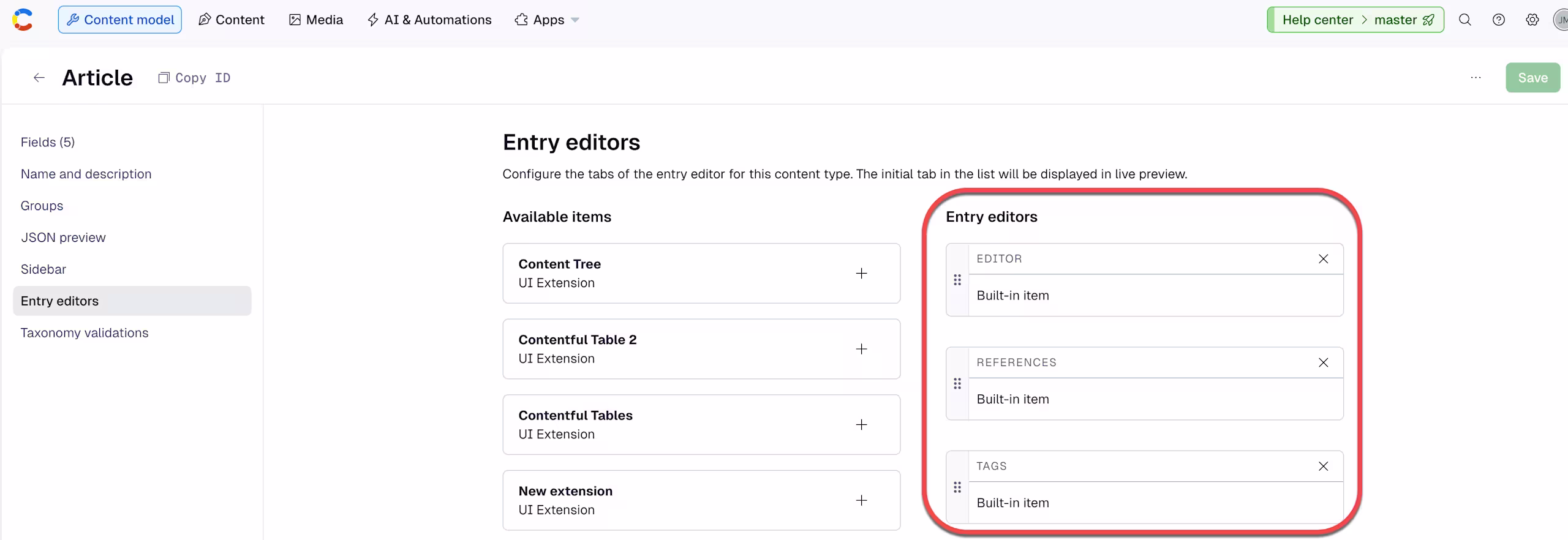Click the Contentful logo icon
Image resolution: width=1568 pixels, height=540 pixels.
coord(22,20)
